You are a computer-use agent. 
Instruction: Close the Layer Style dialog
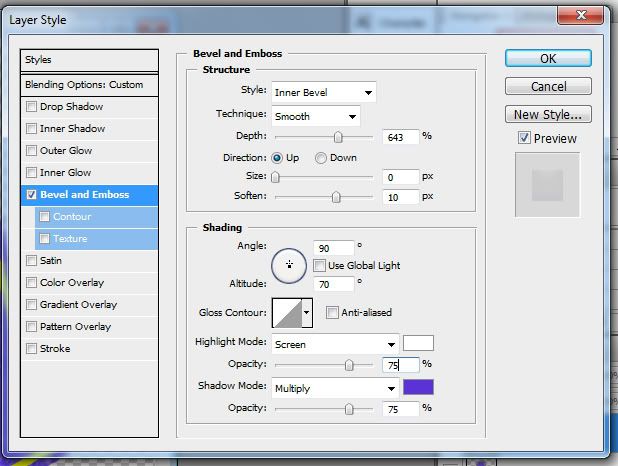(x=581, y=15)
